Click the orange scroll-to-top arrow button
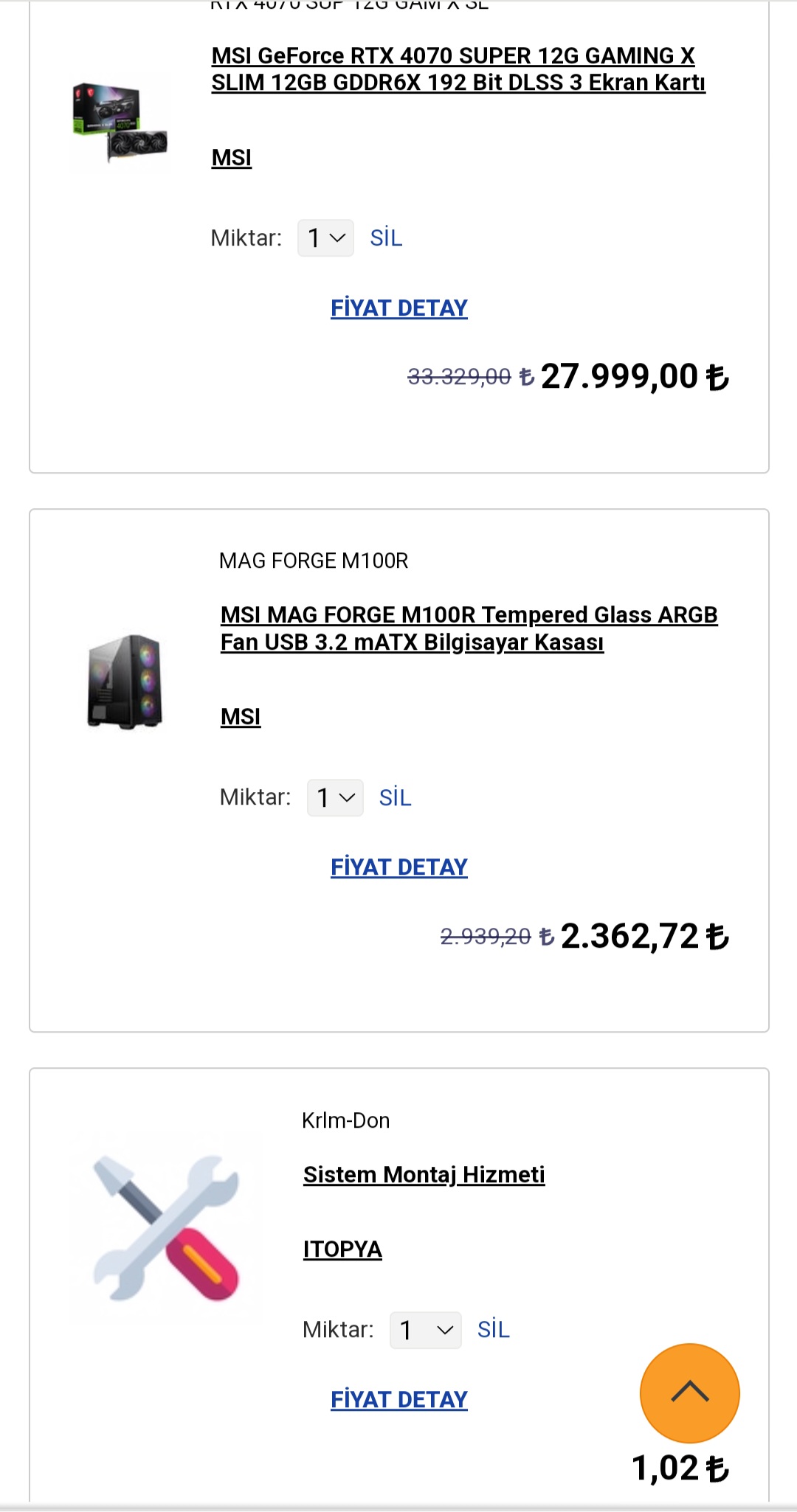This screenshot has height=1512, width=797. [689, 1393]
